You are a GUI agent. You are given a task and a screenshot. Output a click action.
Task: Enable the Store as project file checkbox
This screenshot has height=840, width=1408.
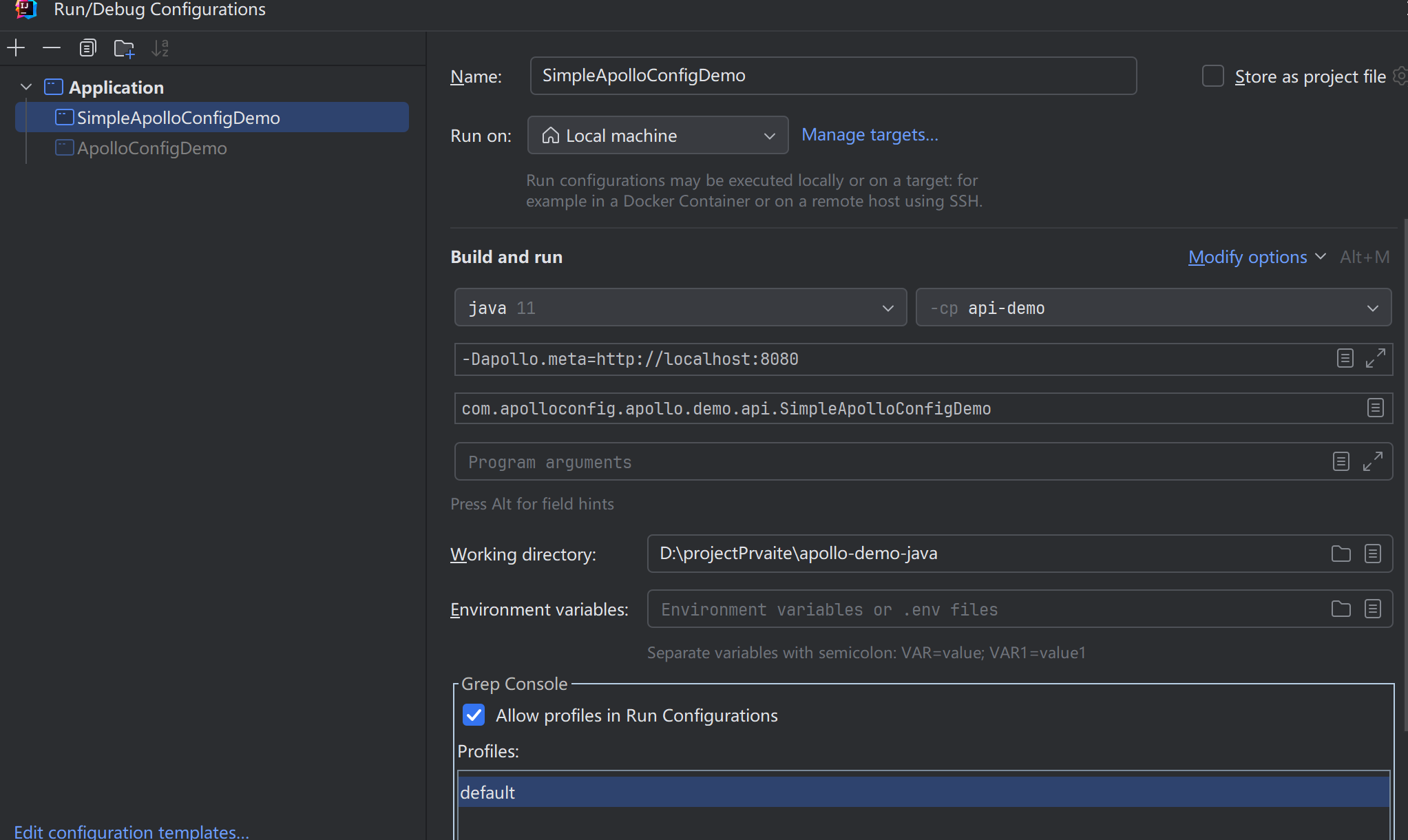coord(1212,76)
